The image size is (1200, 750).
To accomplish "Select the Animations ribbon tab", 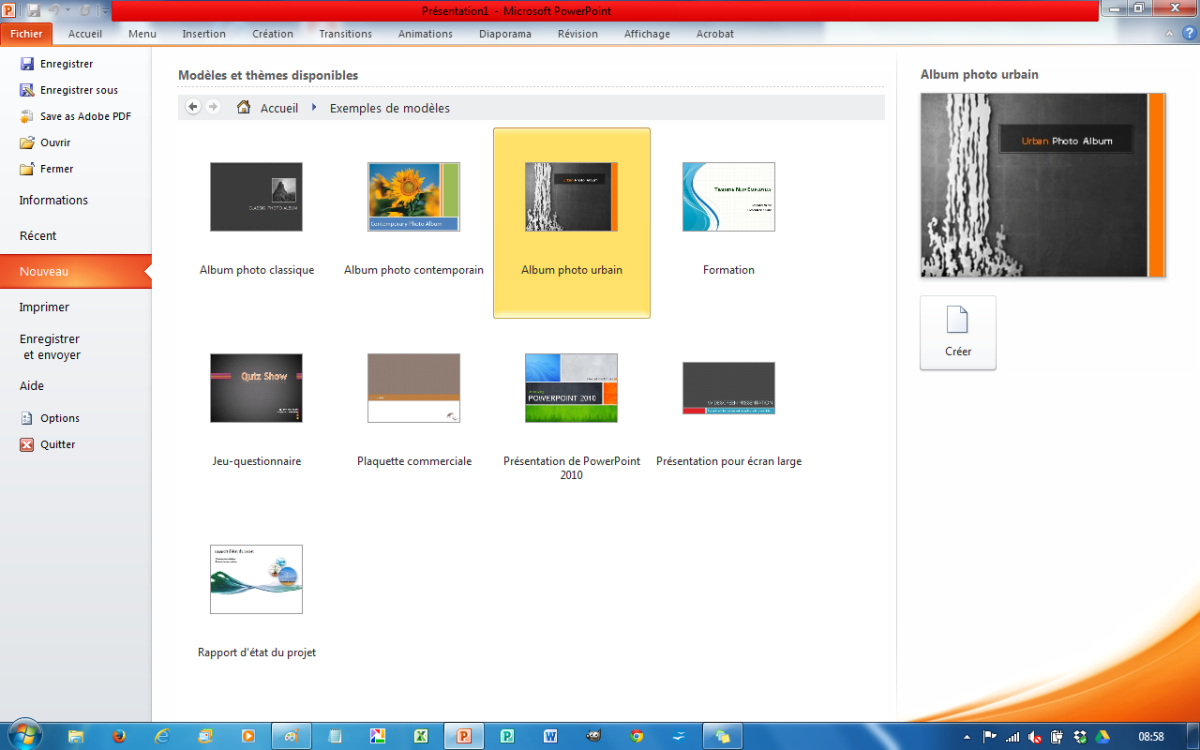I will tap(425, 34).
